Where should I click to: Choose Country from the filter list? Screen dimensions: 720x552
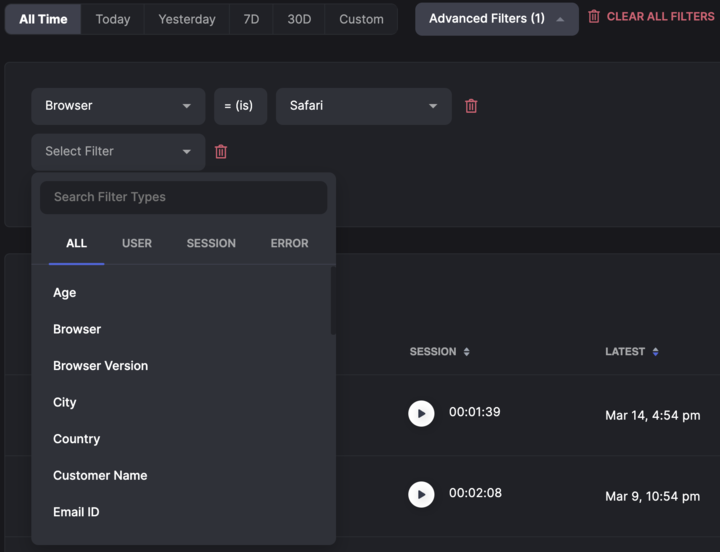(77, 439)
